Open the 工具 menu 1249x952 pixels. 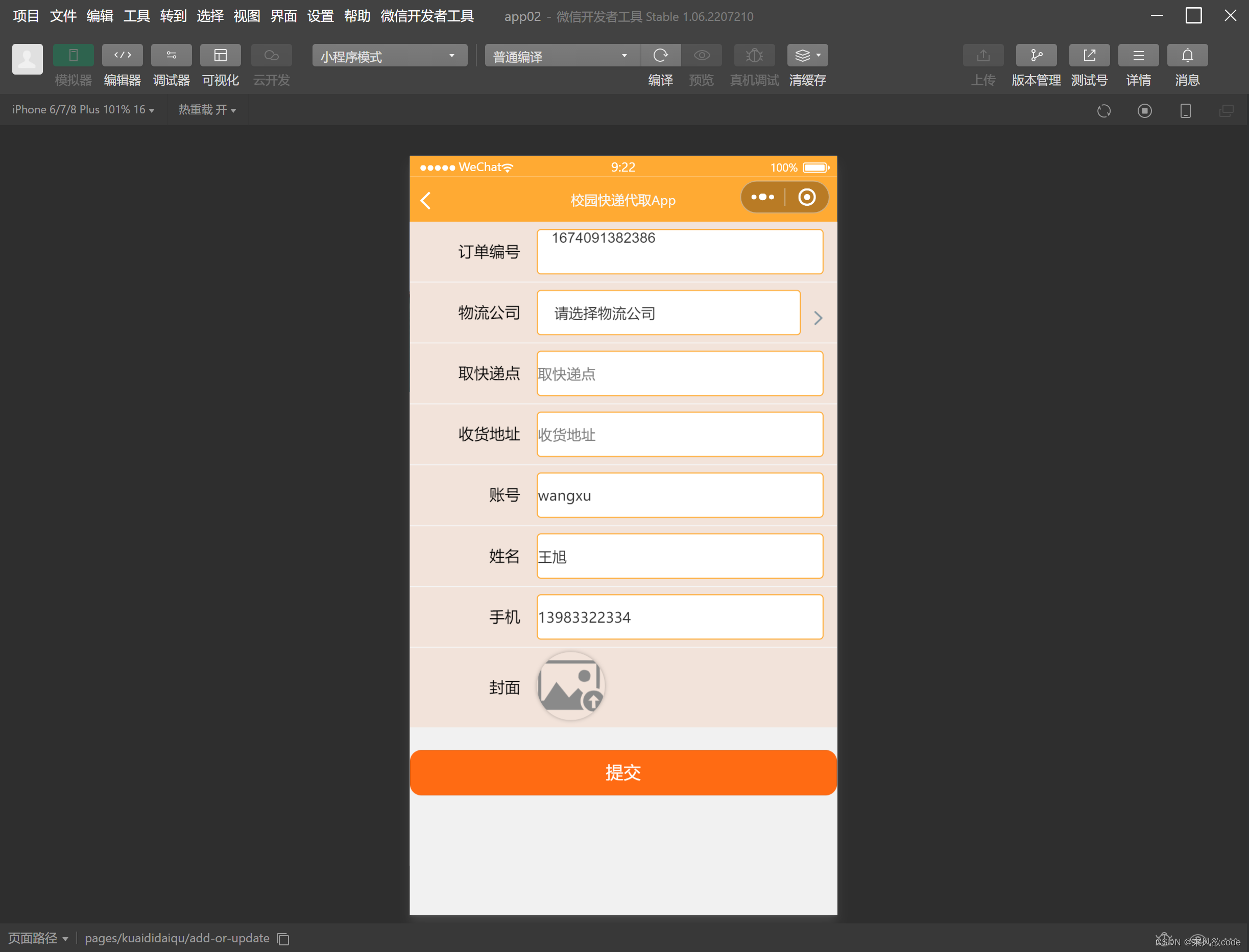coord(136,16)
